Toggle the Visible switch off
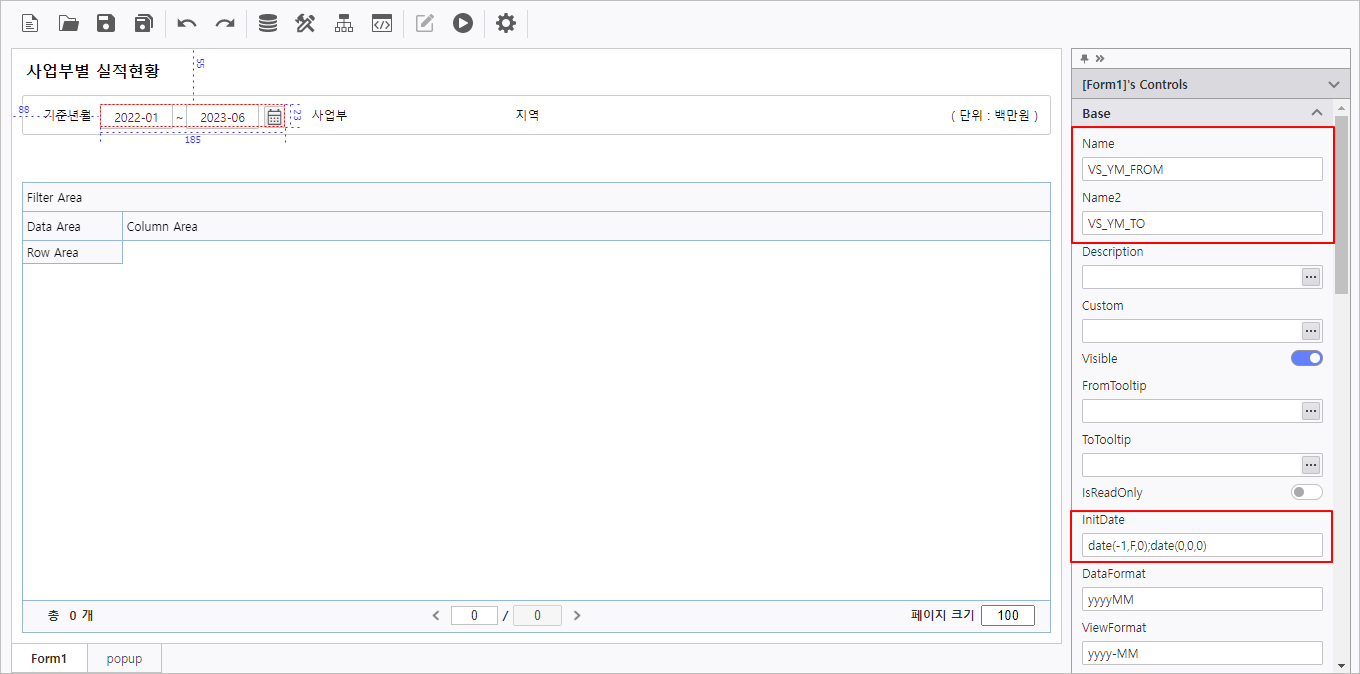Screen dimensions: 1360x674 (1307, 358)
